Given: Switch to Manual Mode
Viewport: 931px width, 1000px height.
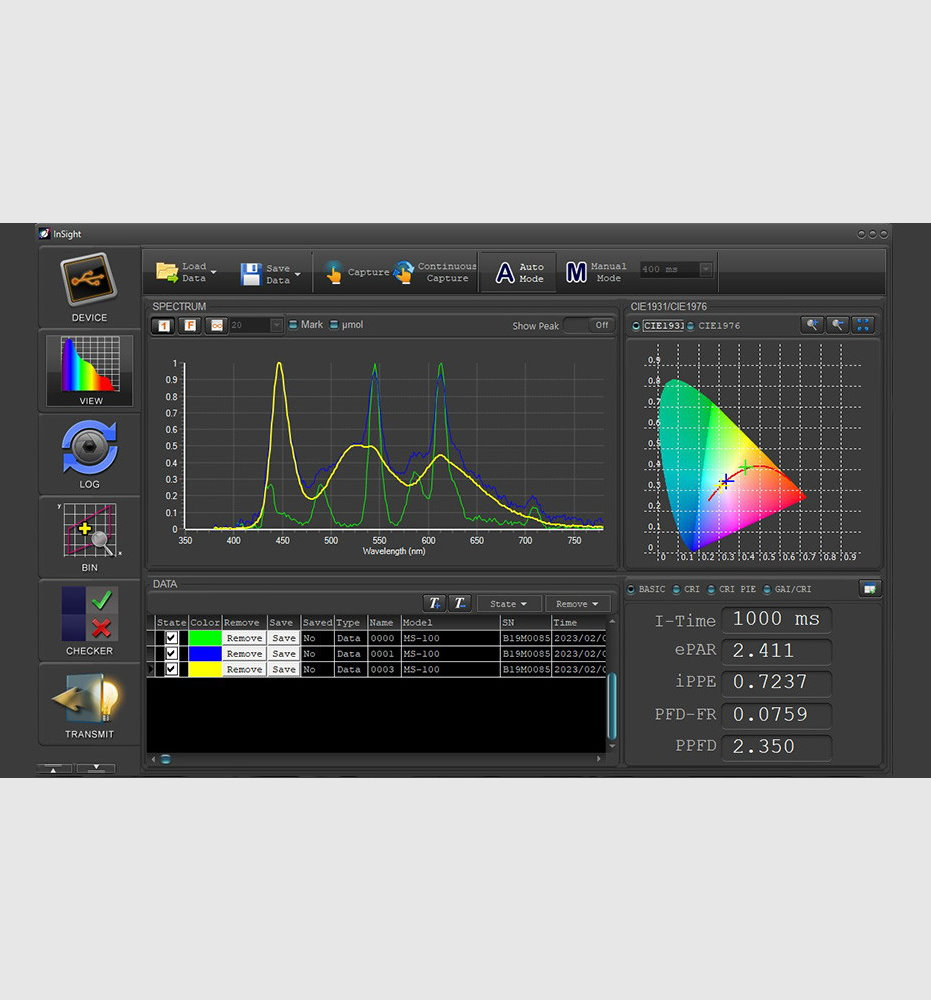Looking at the screenshot, I should 597,272.
